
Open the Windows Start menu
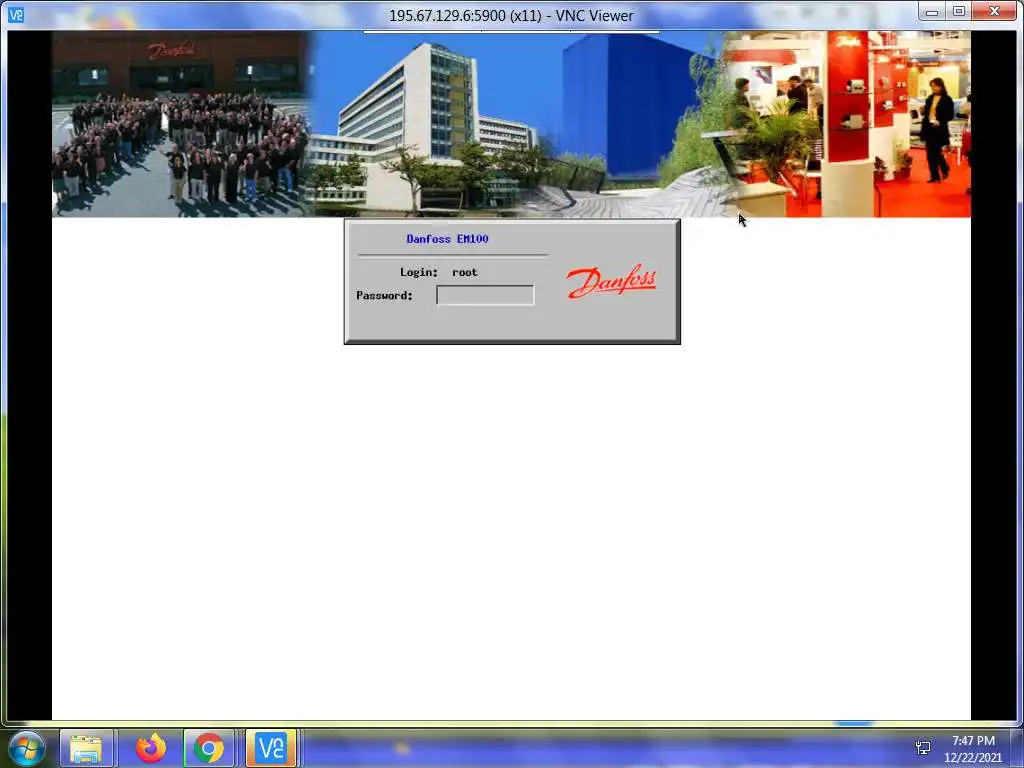26,748
